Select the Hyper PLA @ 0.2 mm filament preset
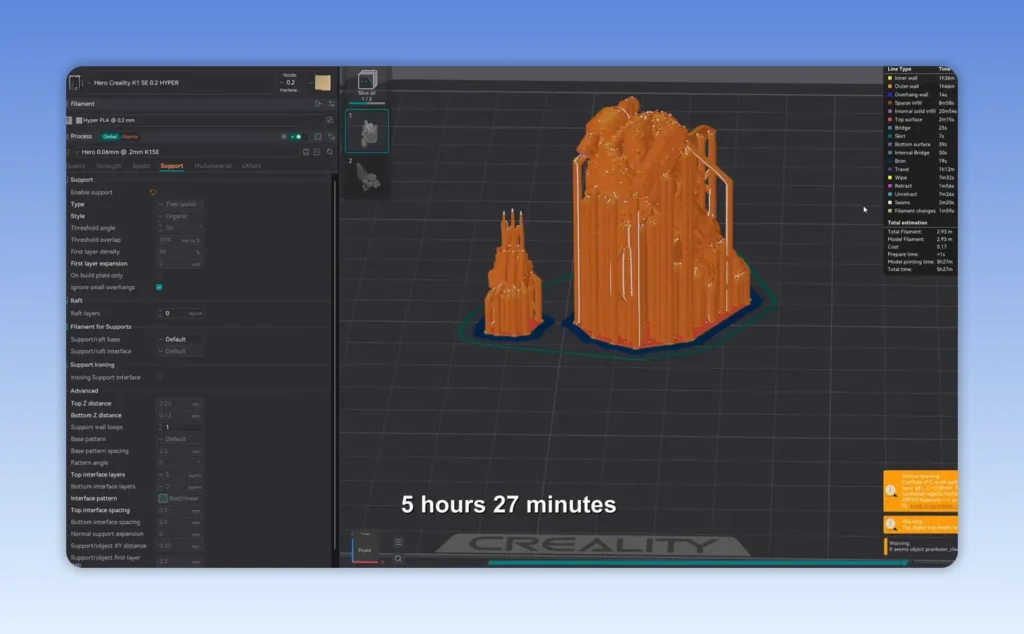The width and height of the screenshot is (1024, 634). pyautogui.click(x=200, y=120)
